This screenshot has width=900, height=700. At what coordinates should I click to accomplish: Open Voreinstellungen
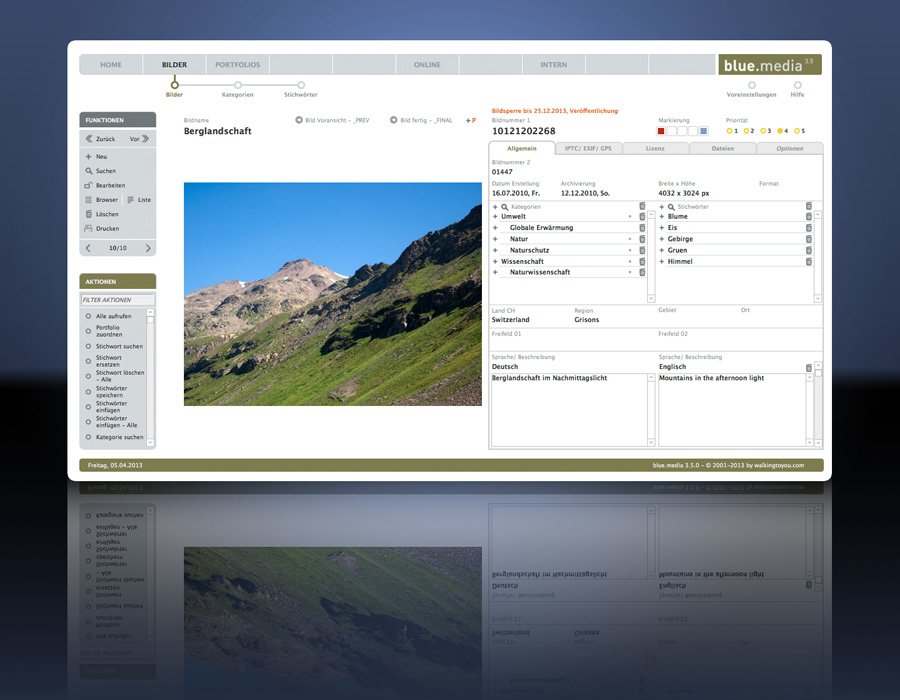(751, 90)
